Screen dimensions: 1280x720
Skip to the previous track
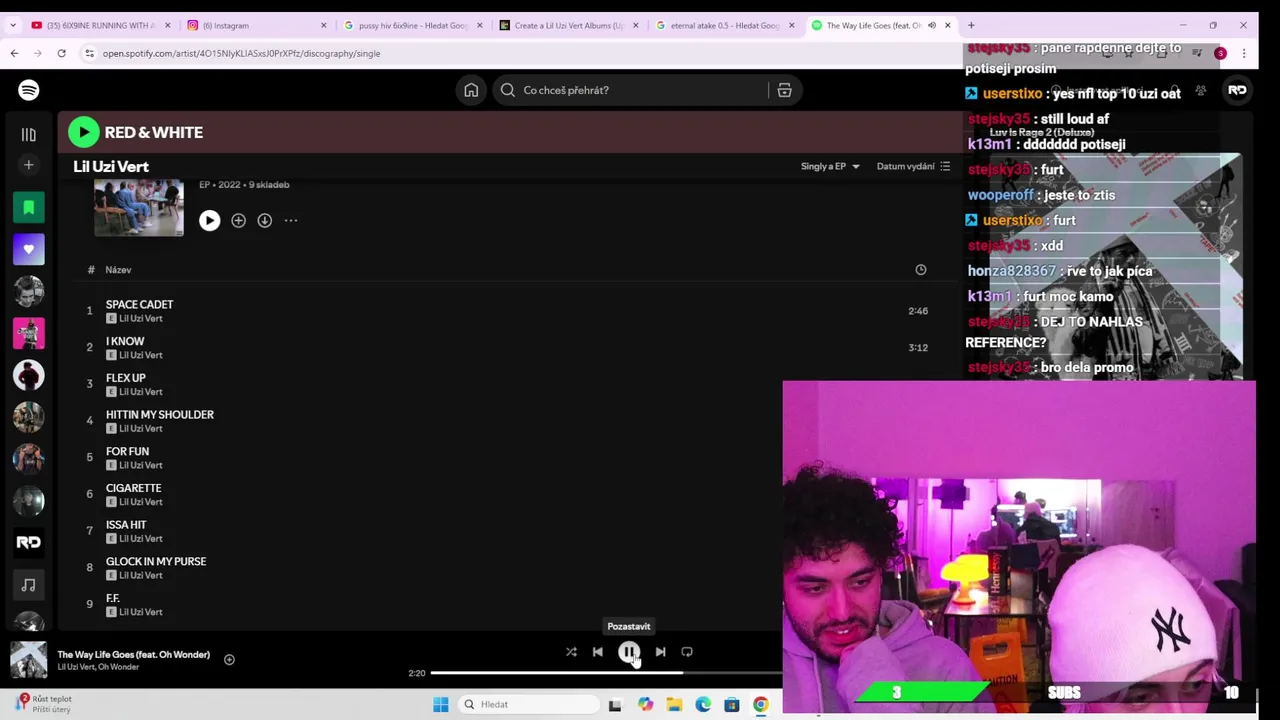[598, 652]
